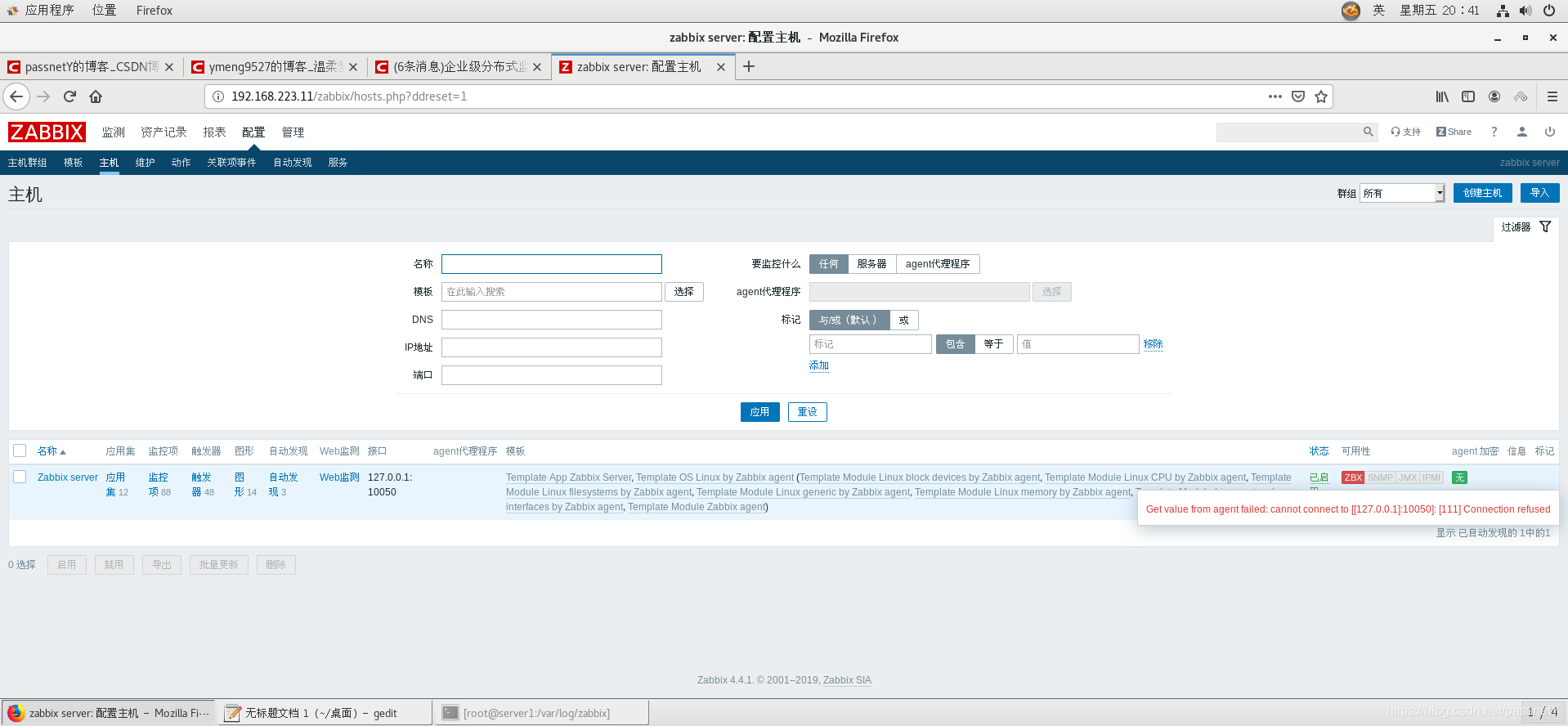Sort hosts by 名称 column header
The image size is (1568, 726).
[52, 451]
